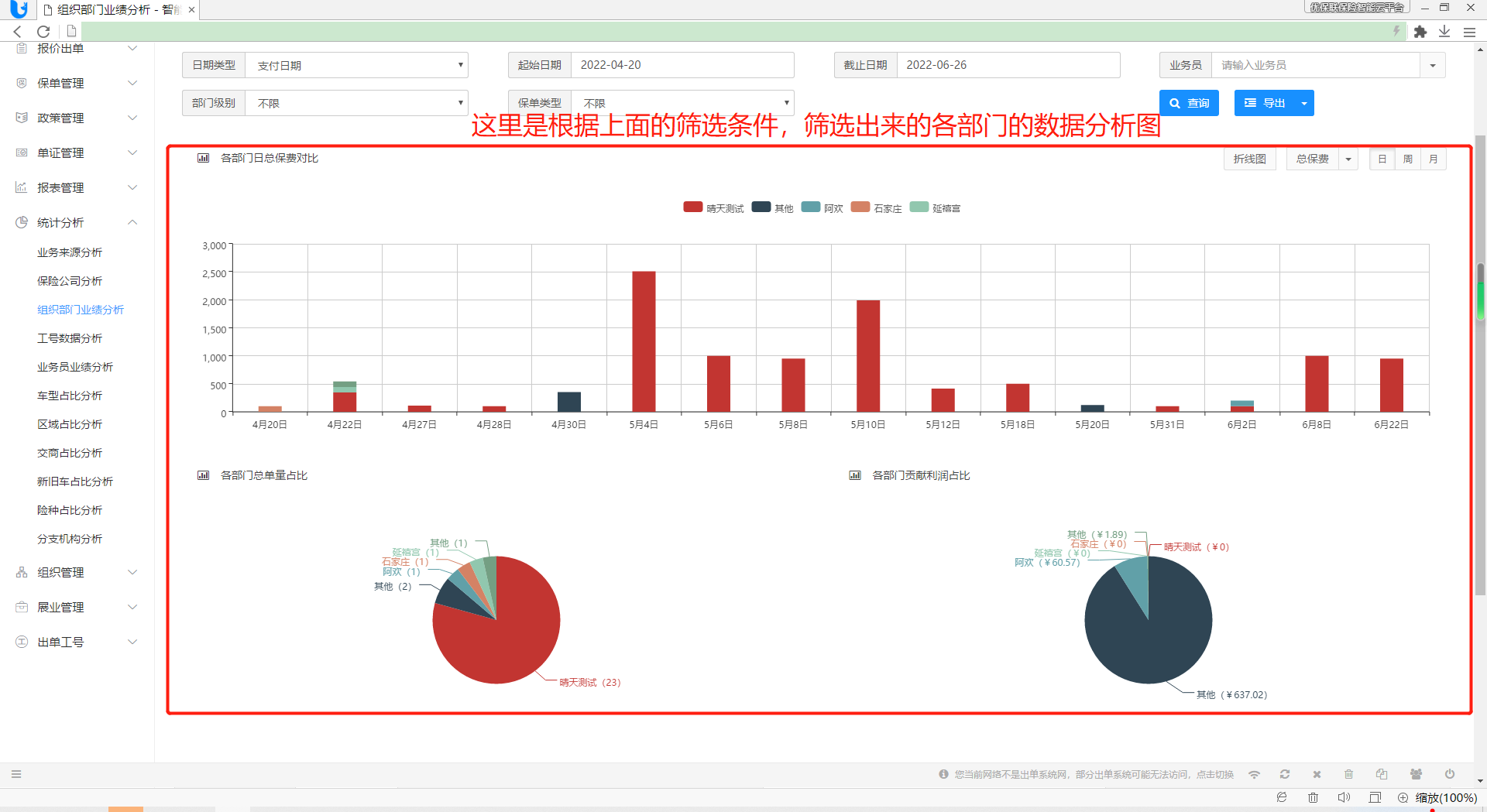Open 保险公司分析 menu item
This screenshot has width=1487, height=812.
(70, 281)
